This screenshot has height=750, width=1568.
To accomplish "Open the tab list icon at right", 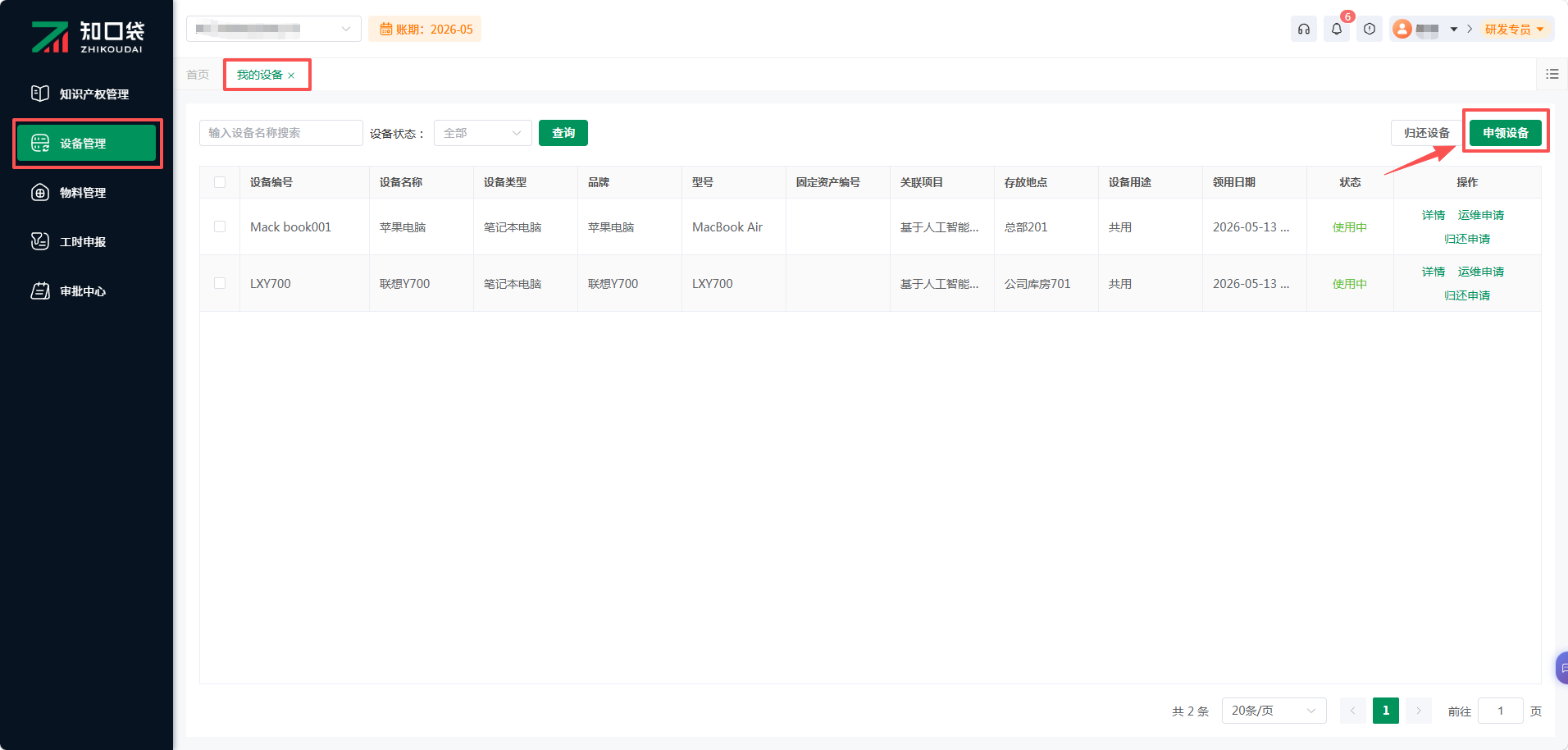I will pos(1552,74).
